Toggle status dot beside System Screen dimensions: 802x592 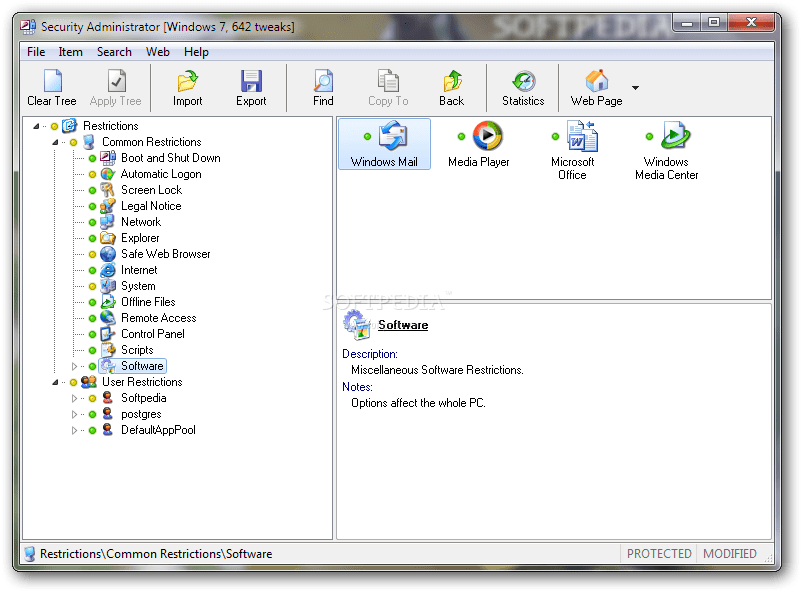coord(93,286)
